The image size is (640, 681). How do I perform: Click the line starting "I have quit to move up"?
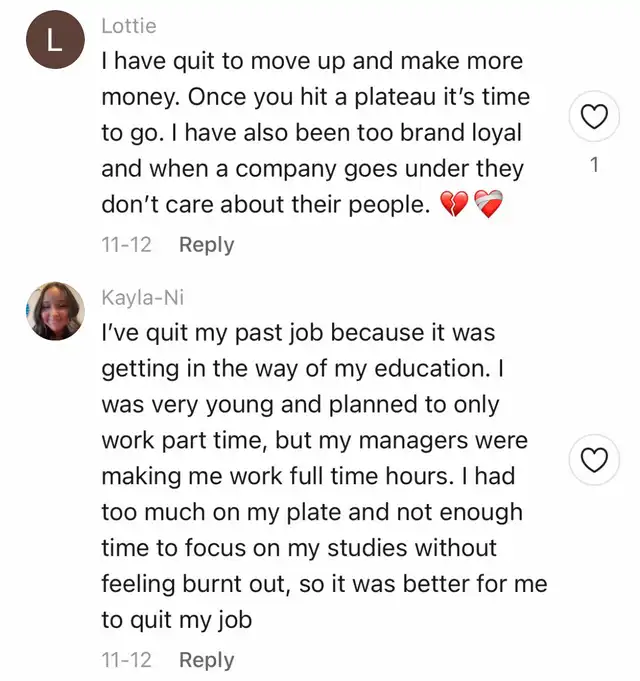(312, 61)
